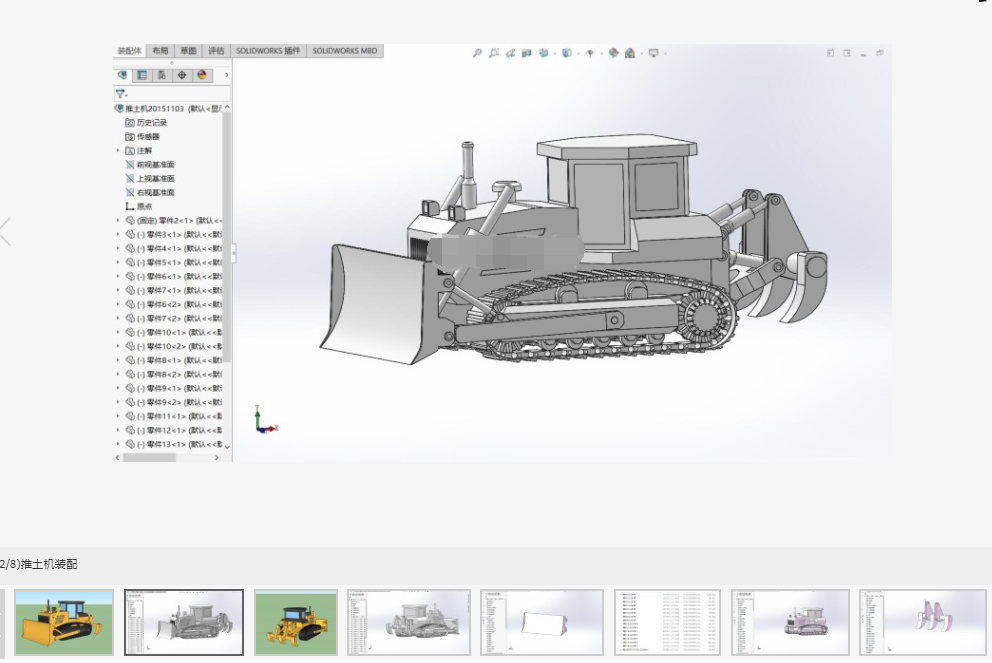Open the View Orientation dropdown arrow
Viewport: 992px width, 663px height.
tap(555, 54)
